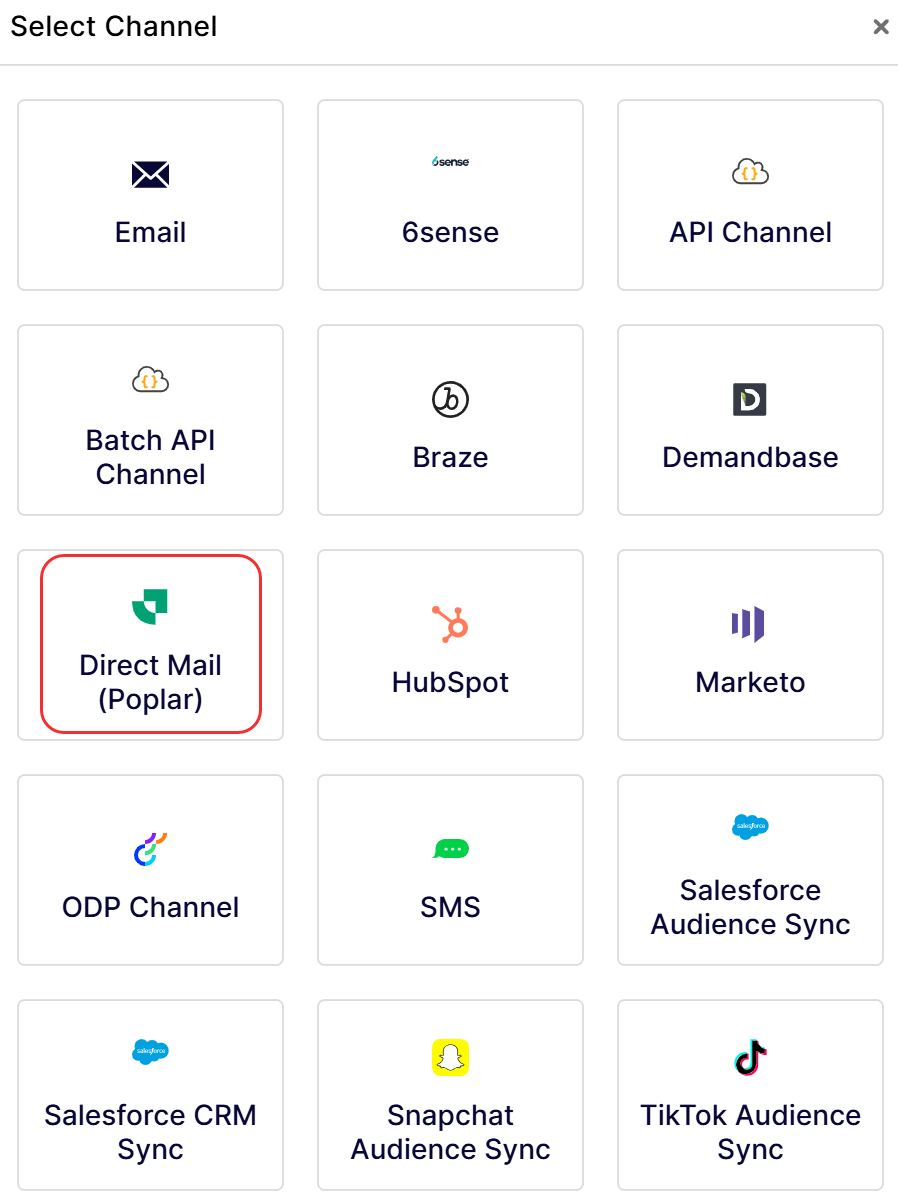This screenshot has width=898, height=1203.
Task: Click the Email envelope icon
Action: point(150,175)
